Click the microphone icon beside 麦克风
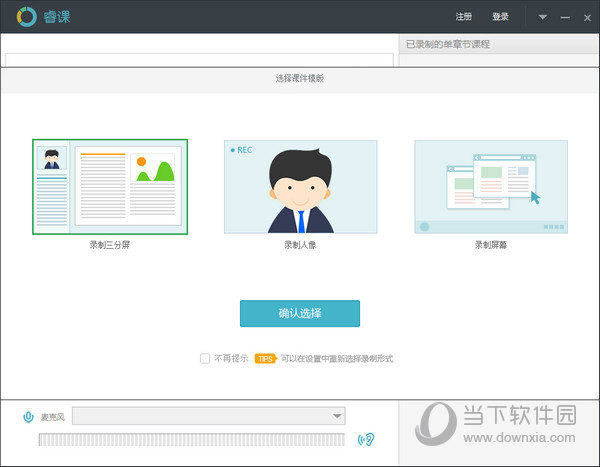The width and height of the screenshot is (600, 467). point(28,417)
